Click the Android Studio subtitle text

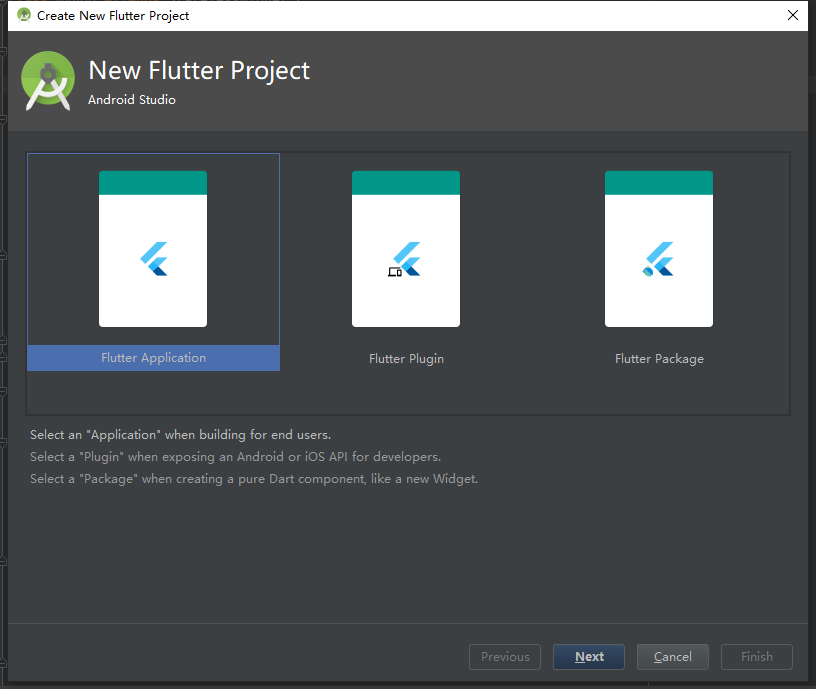pos(132,99)
